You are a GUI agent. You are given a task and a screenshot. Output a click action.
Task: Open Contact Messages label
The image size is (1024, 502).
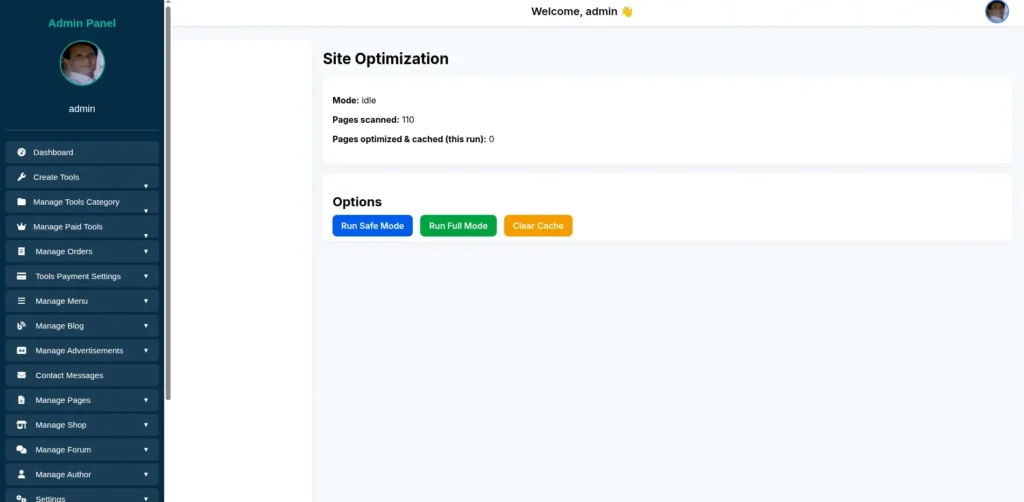coord(69,375)
